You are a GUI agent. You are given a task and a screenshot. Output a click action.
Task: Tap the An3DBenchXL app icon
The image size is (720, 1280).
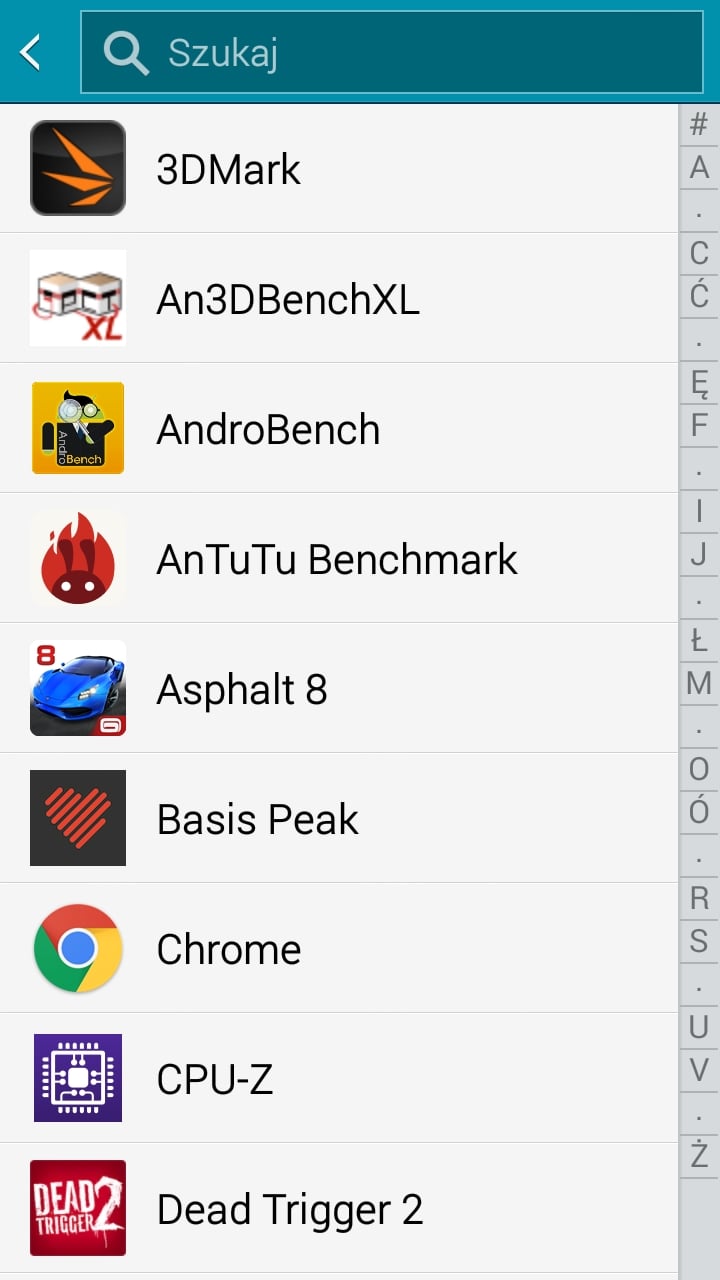click(78, 298)
